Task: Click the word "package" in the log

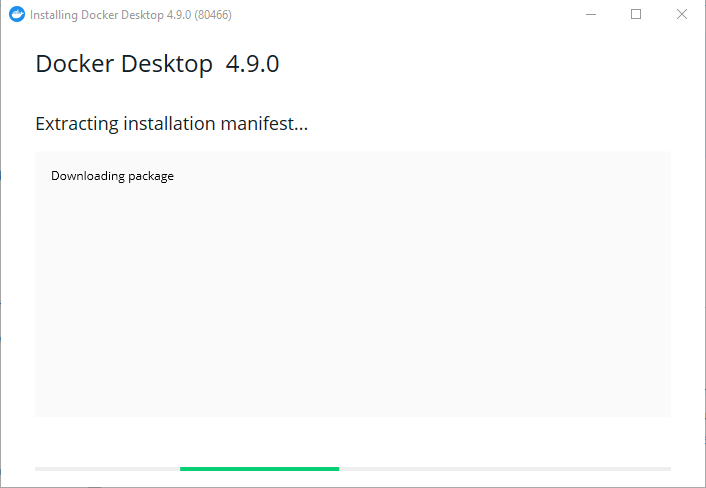Action: pos(151,176)
